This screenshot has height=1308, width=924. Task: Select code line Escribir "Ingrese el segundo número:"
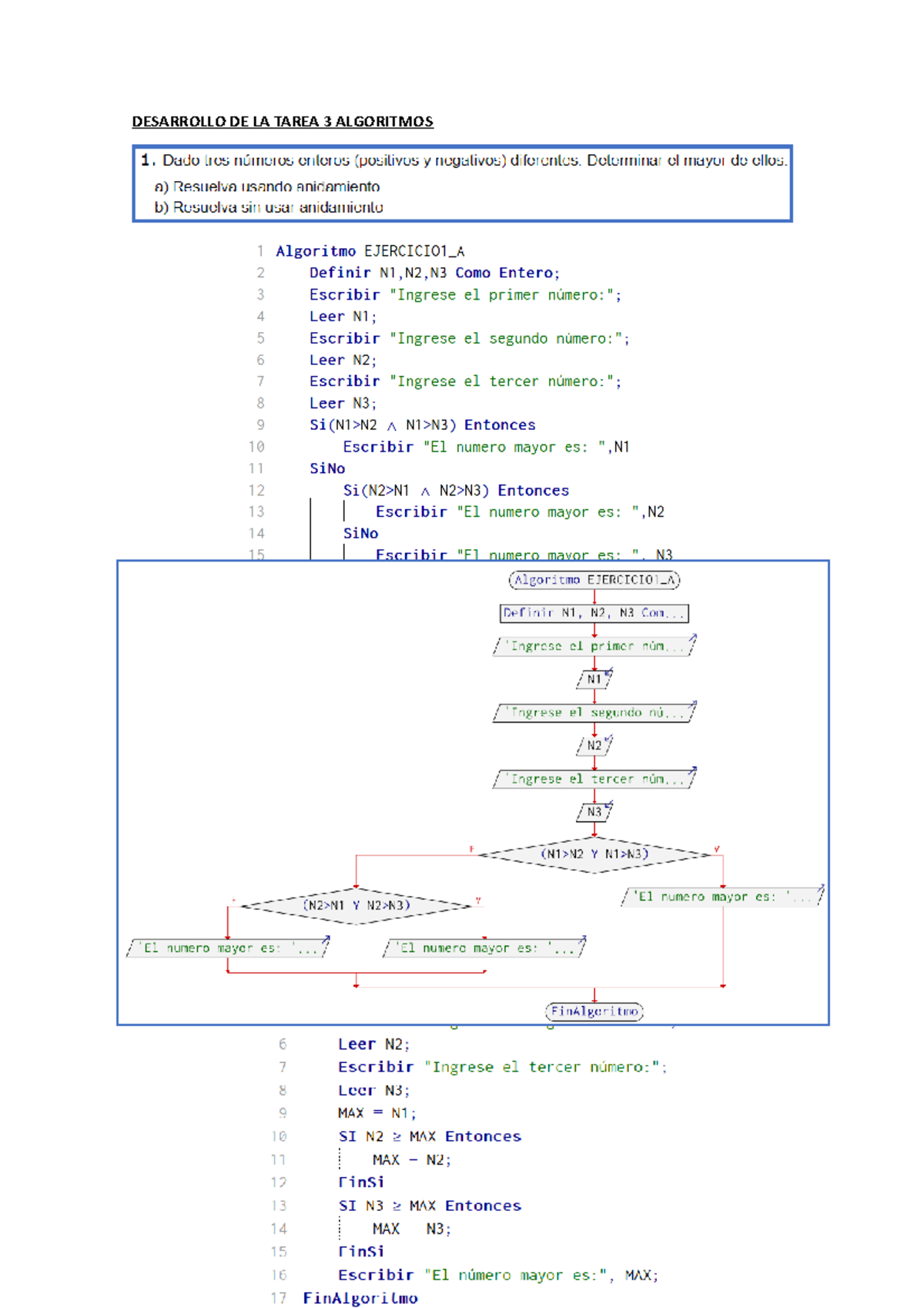tap(469, 338)
